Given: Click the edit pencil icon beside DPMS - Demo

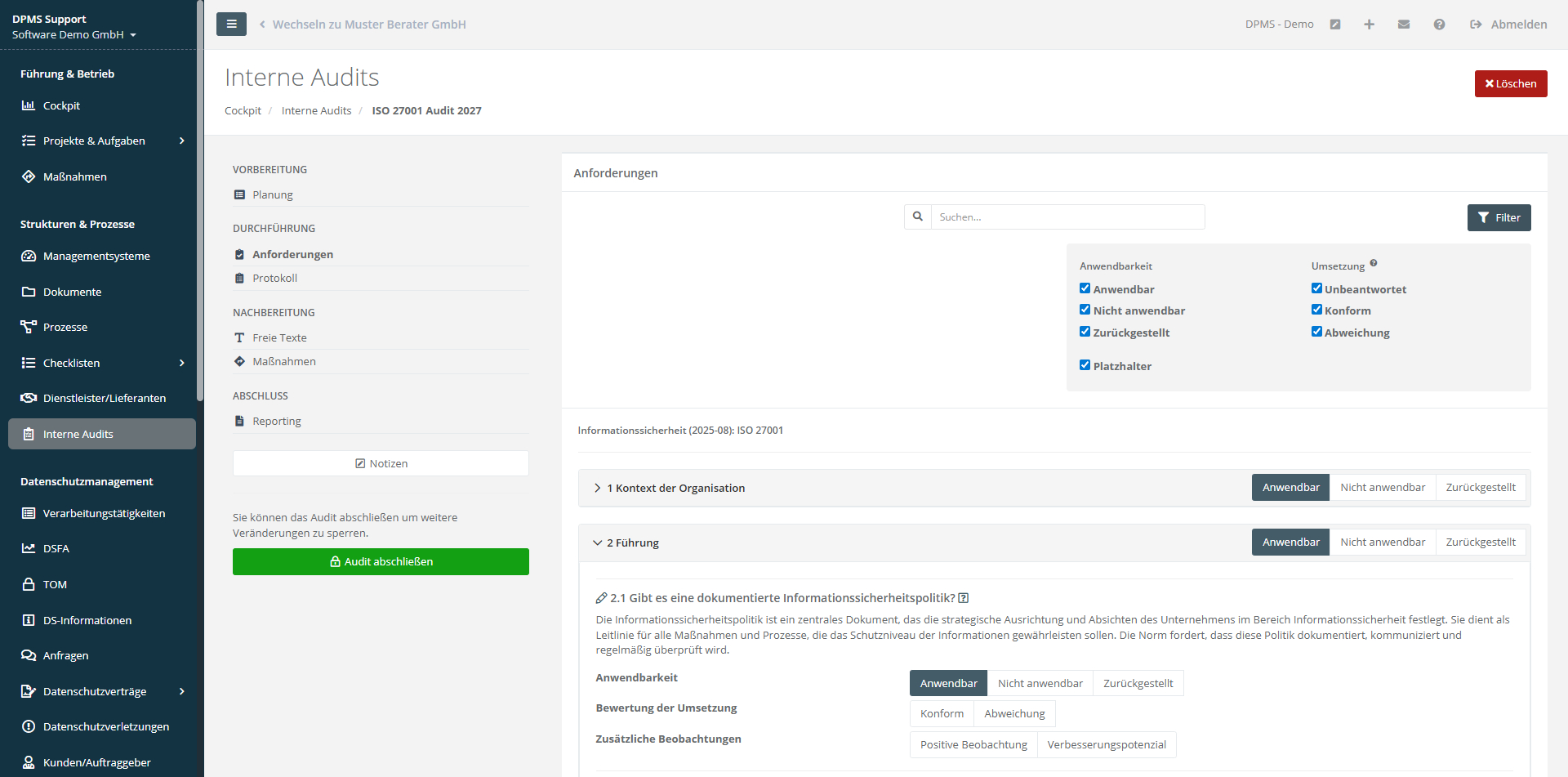Looking at the screenshot, I should point(1335,25).
